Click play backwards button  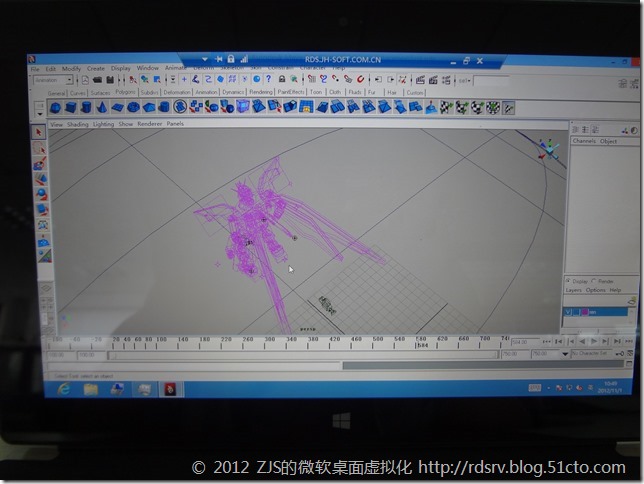click(582, 341)
